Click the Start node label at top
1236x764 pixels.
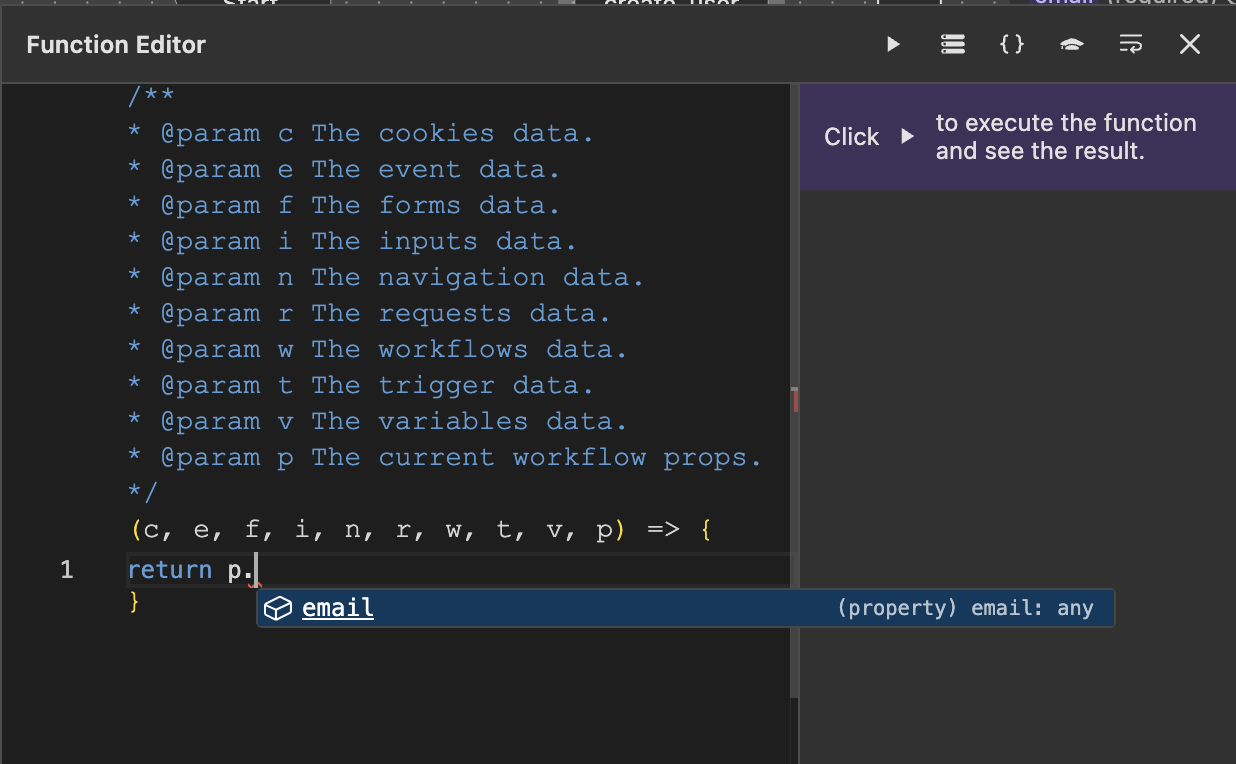(x=250, y=3)
